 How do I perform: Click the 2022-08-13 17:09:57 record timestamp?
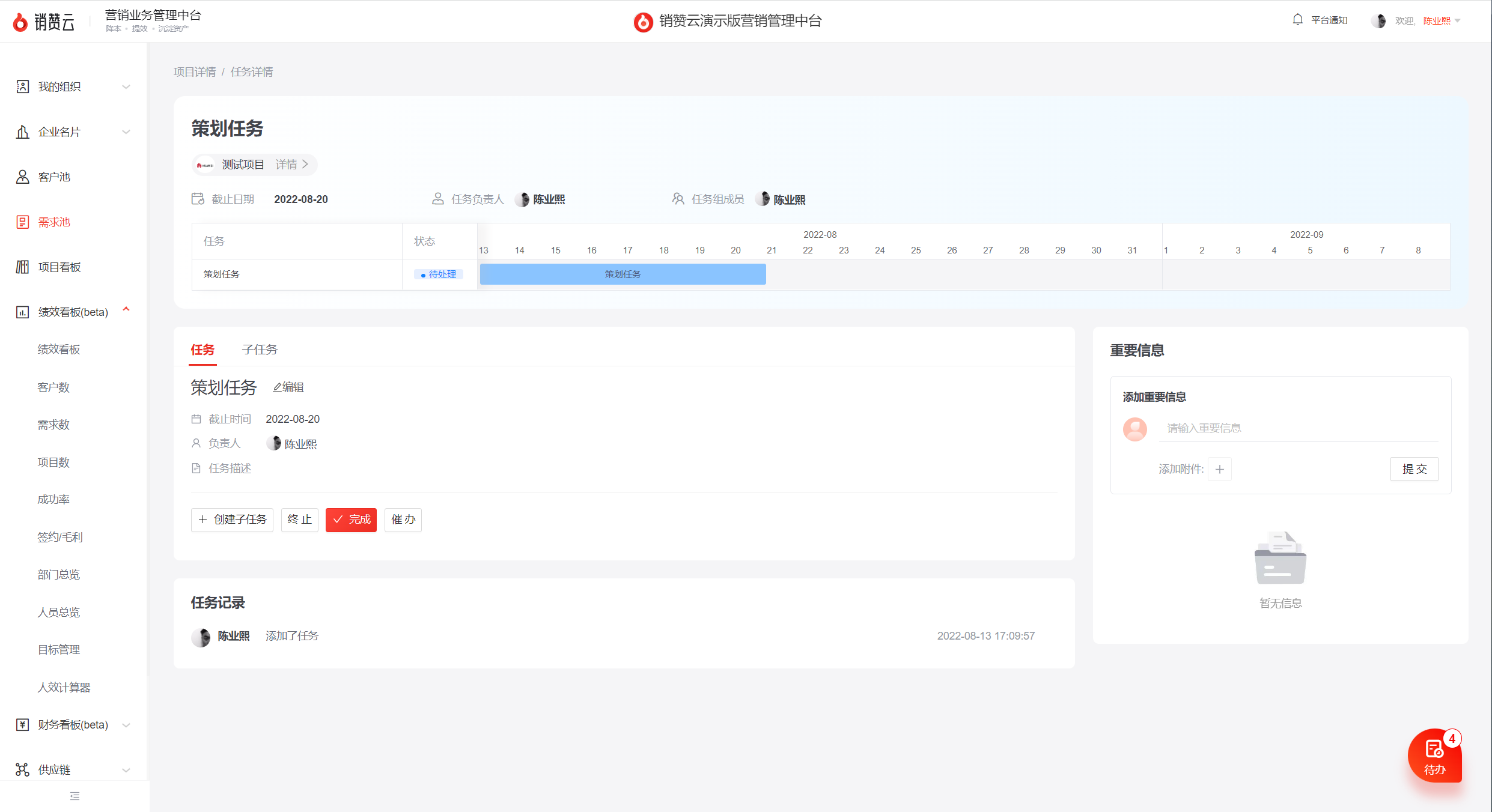[986, 636]
